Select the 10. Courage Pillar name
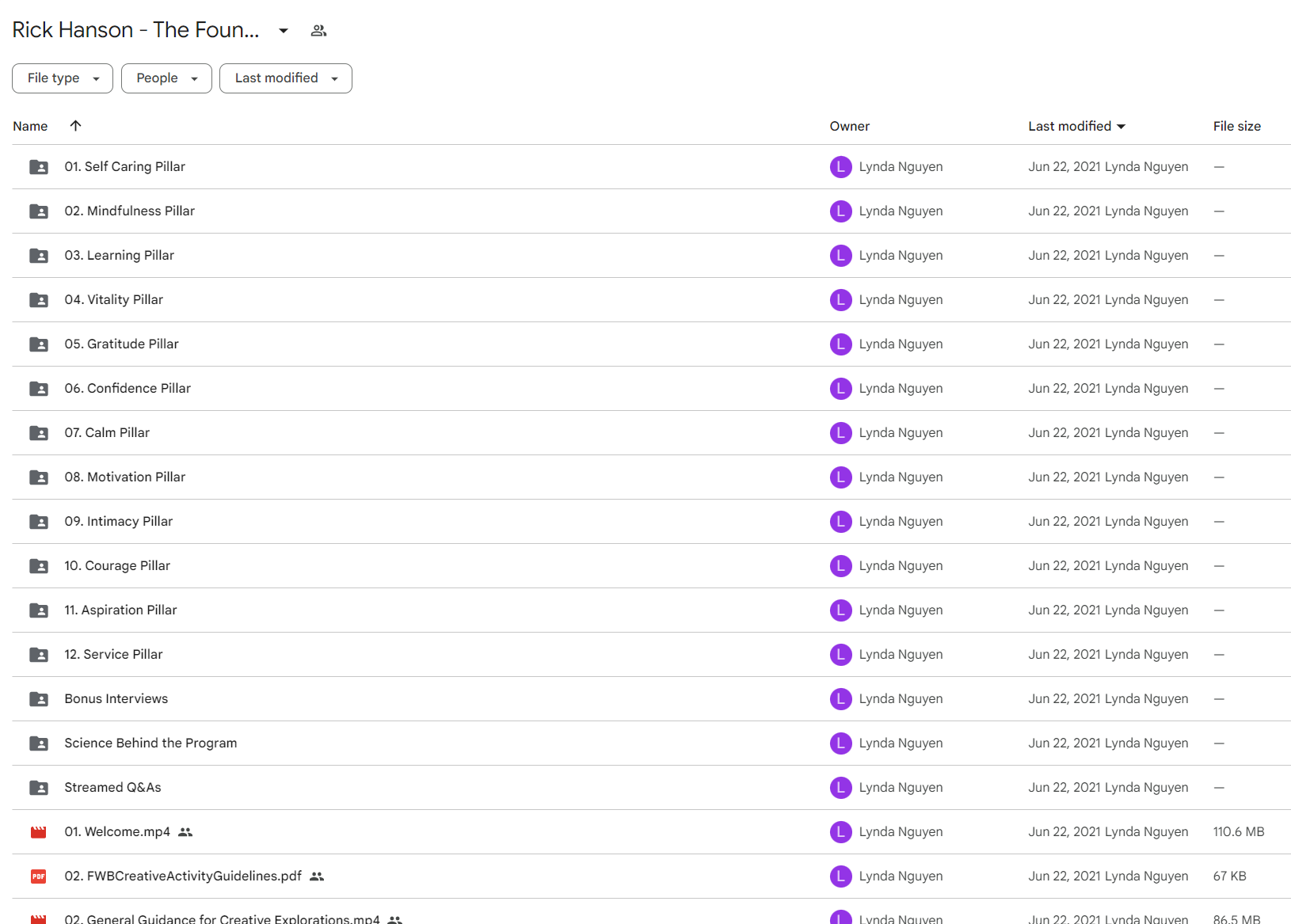 [117, 566]
